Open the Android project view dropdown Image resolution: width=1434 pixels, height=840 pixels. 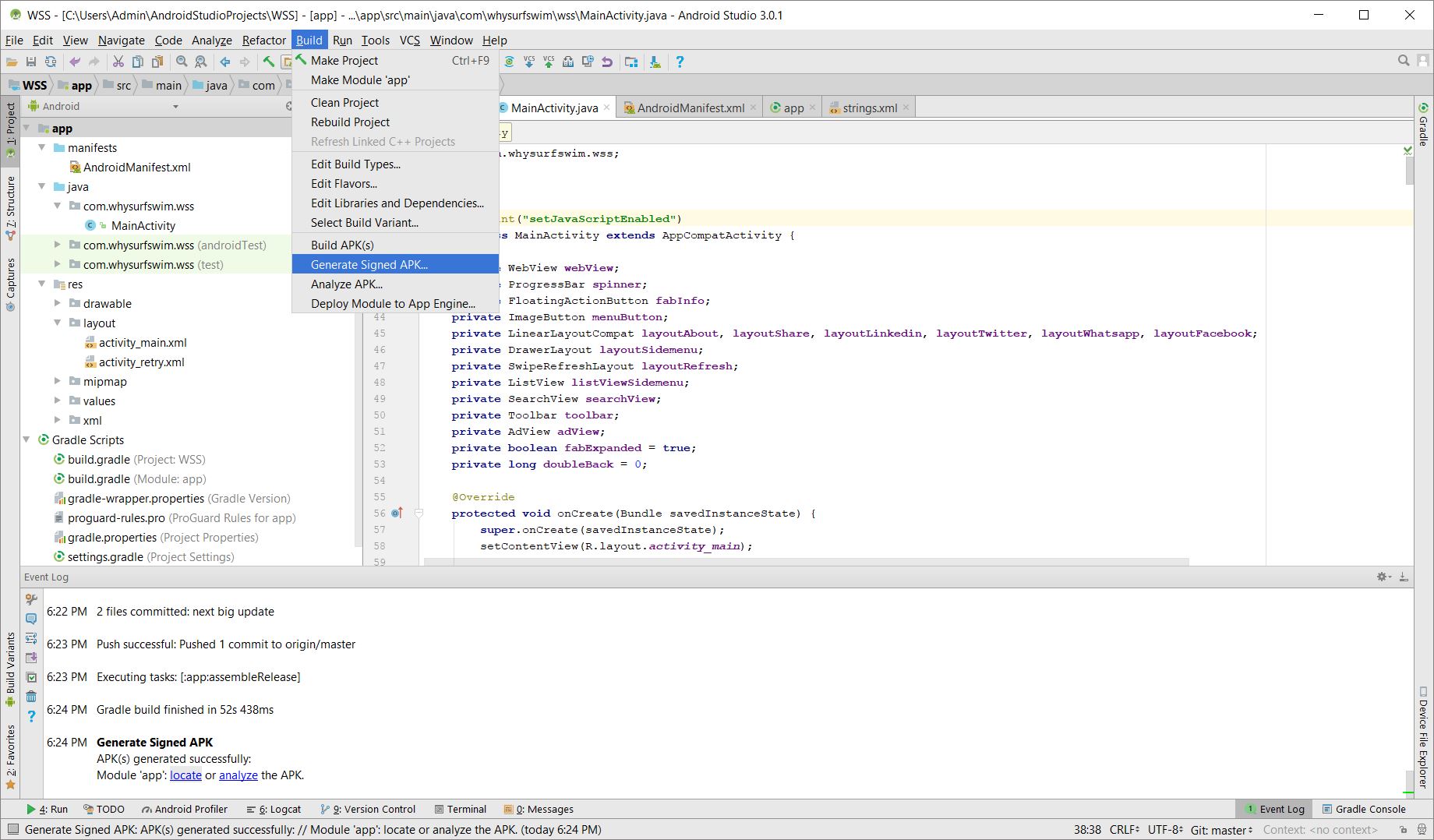click(175, 107)
